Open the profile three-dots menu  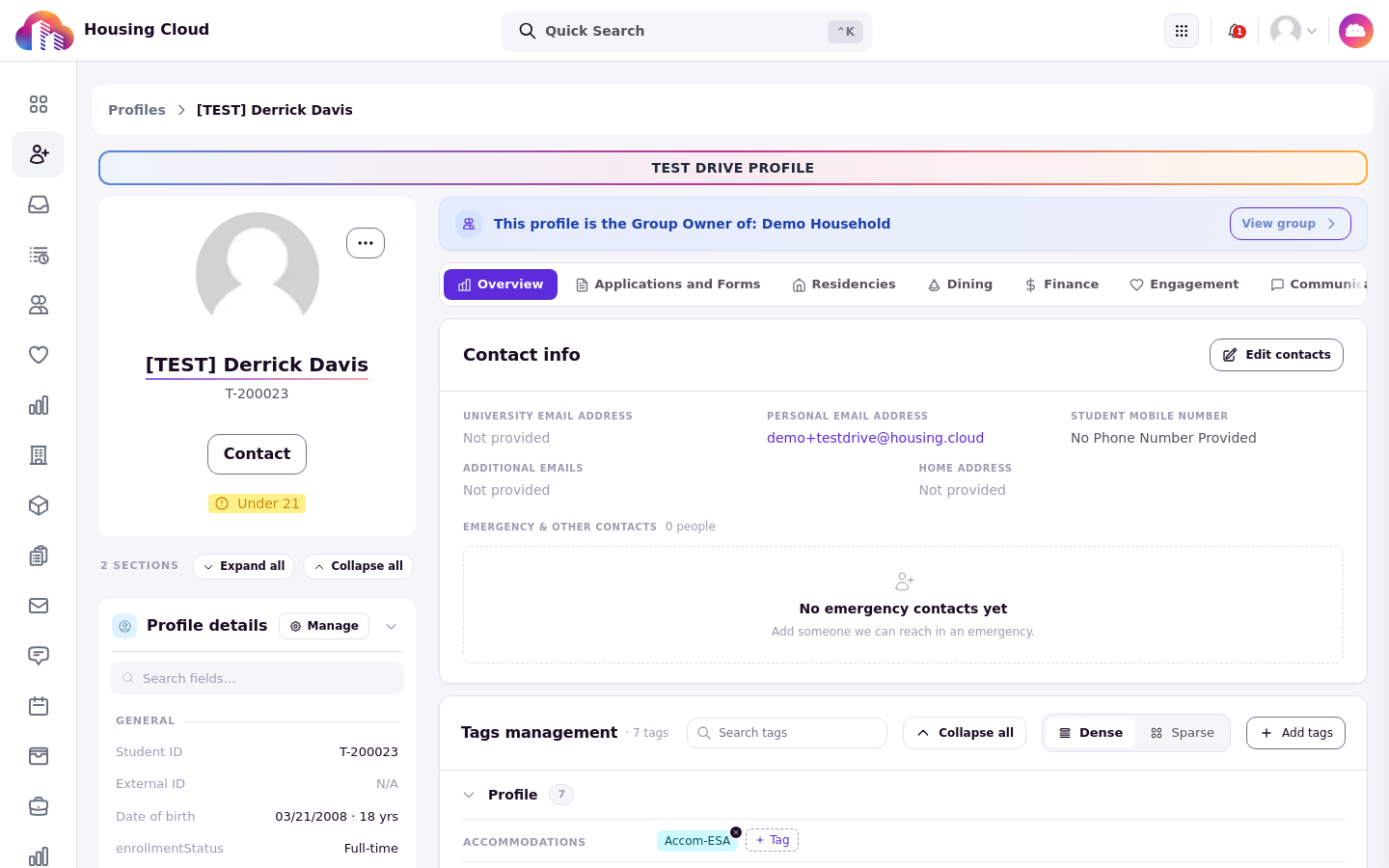click(366, 243)
